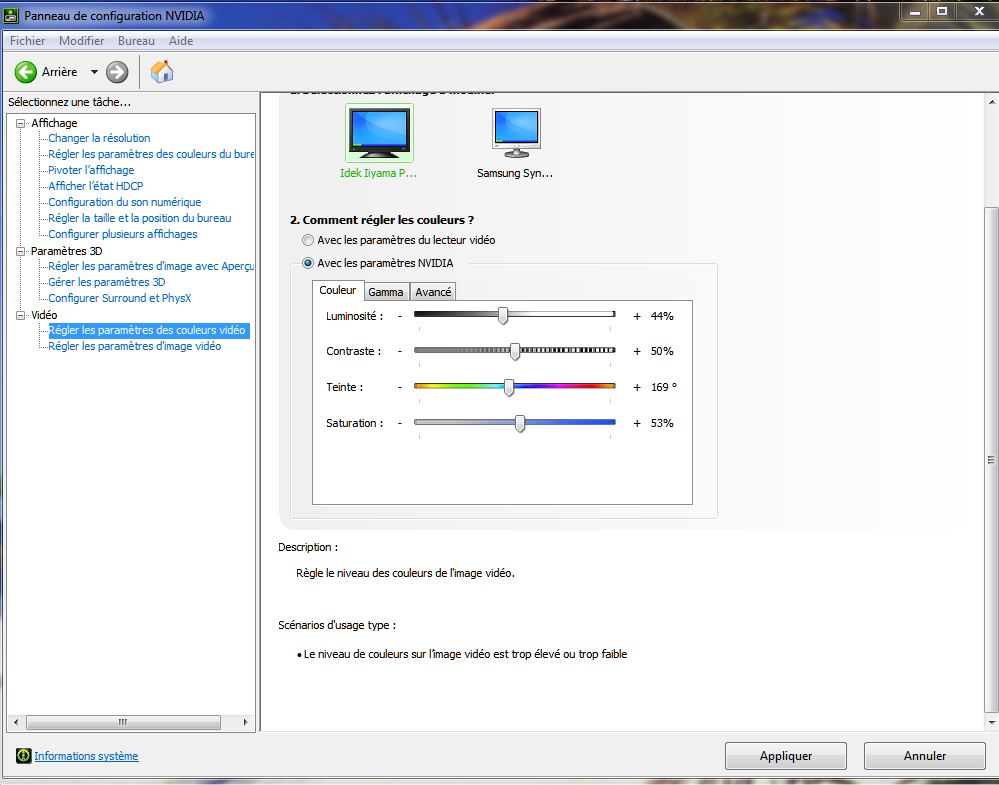This screenshot has width=999, height=785.
Task: Select 'Avec les paramètres NVIDIA' radio button
Action: (x=308, y=263)
